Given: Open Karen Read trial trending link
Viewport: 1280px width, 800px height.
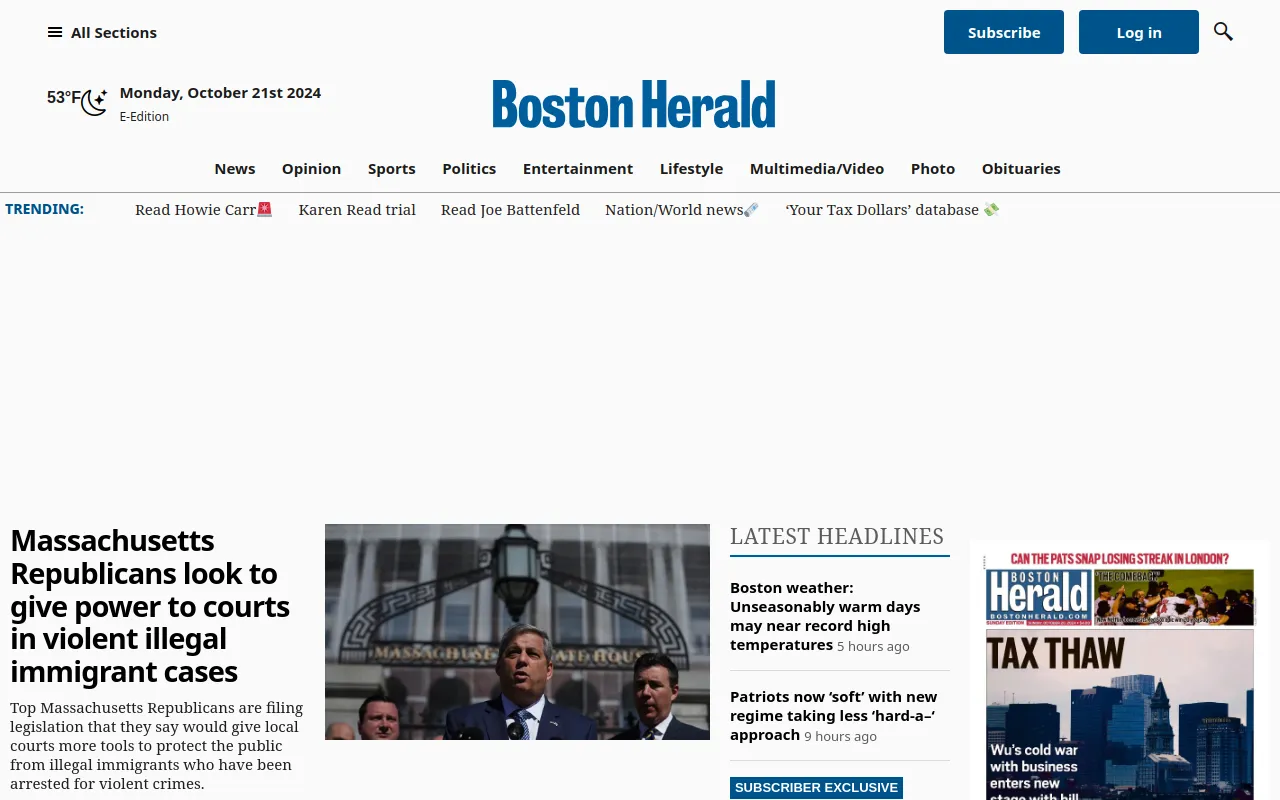Looking at the screenshot, I should pos(357,209).
